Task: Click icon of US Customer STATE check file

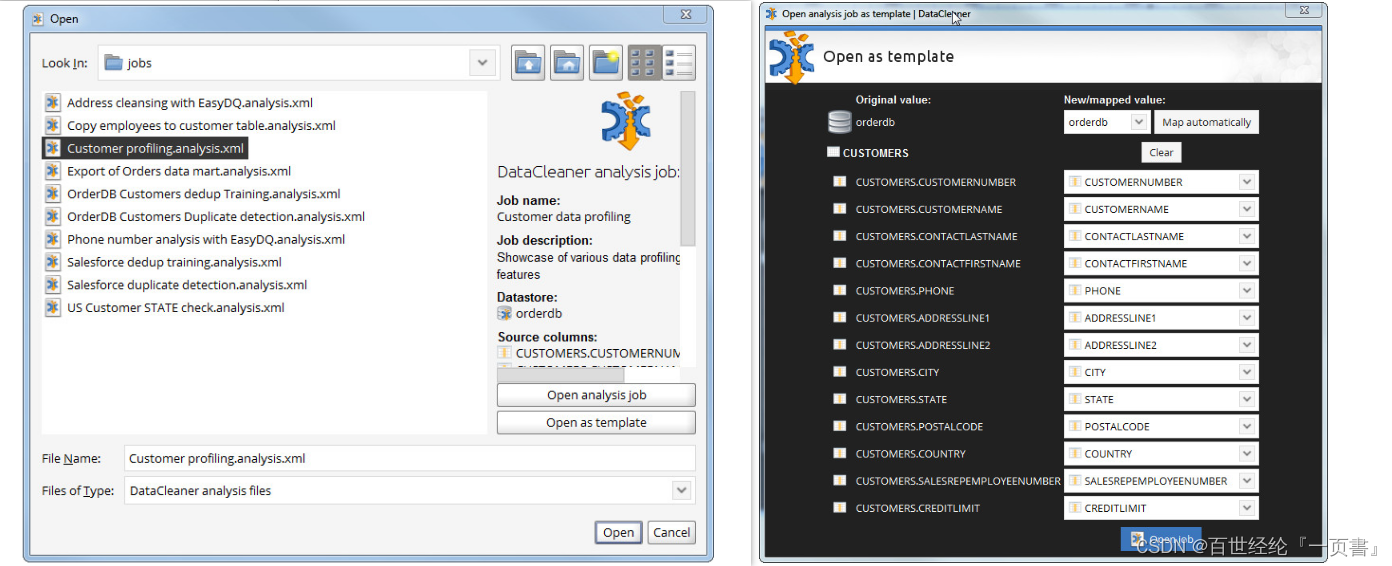Action: [x=53, y=307]
